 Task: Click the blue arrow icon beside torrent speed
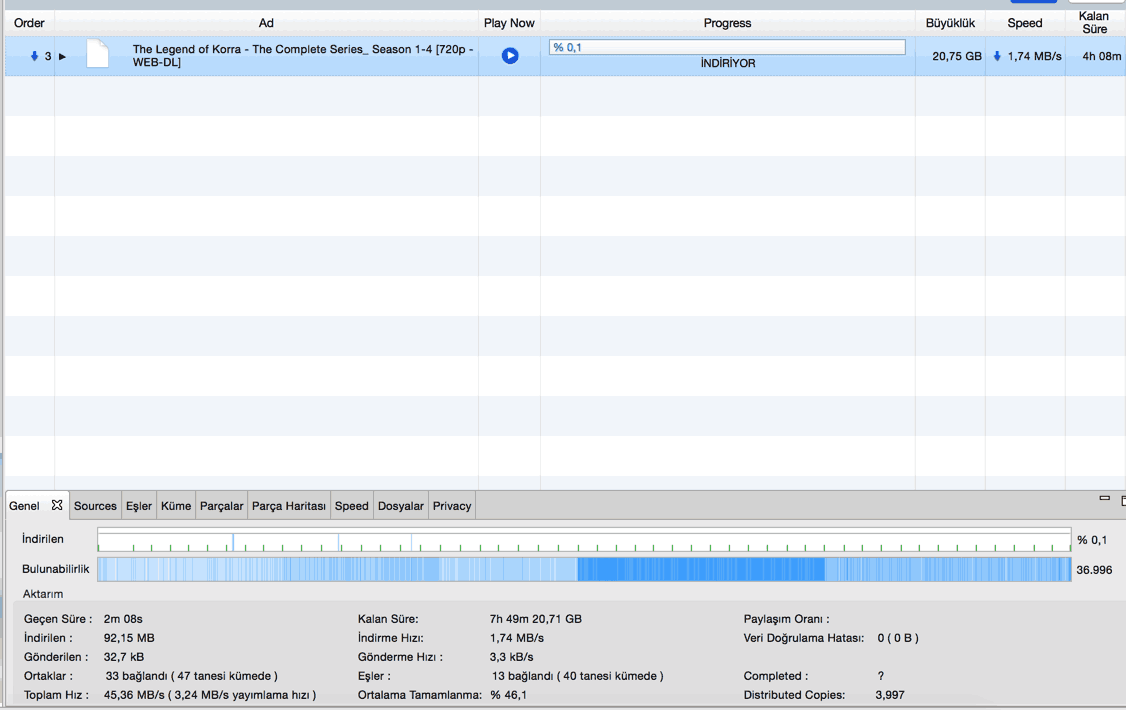(997, 56)
